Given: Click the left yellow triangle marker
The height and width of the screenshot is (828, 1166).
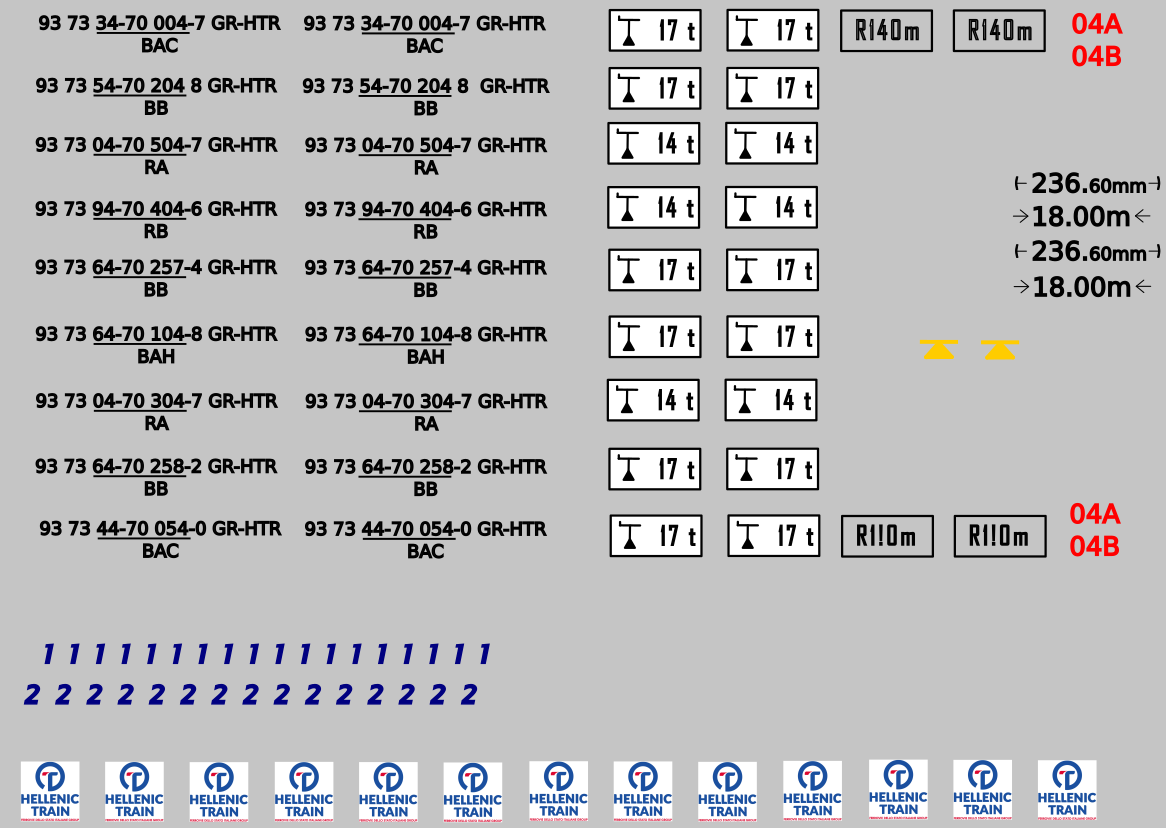Looking at the screenshot, I should [x=938, y=349].
